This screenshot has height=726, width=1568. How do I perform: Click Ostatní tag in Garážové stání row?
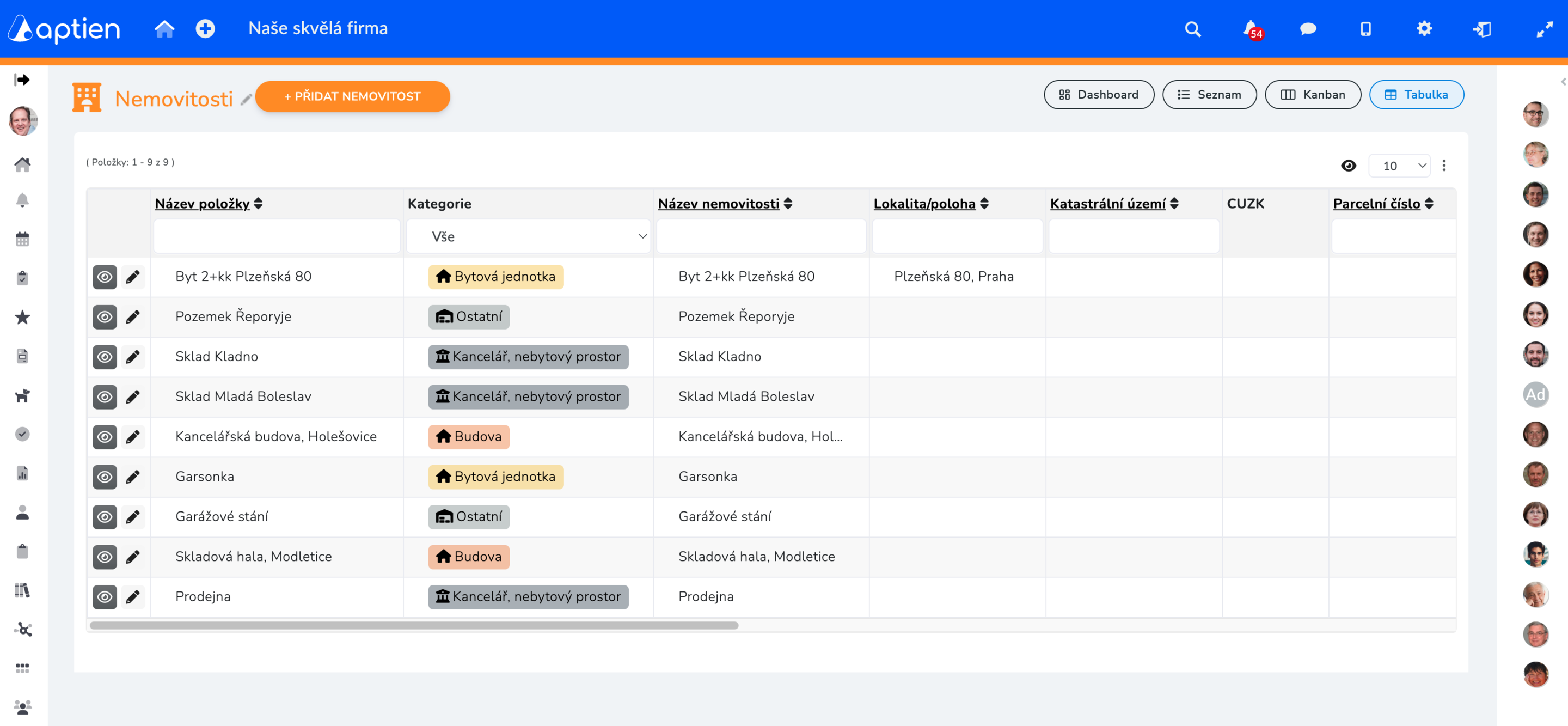click(x=469, y=517)
